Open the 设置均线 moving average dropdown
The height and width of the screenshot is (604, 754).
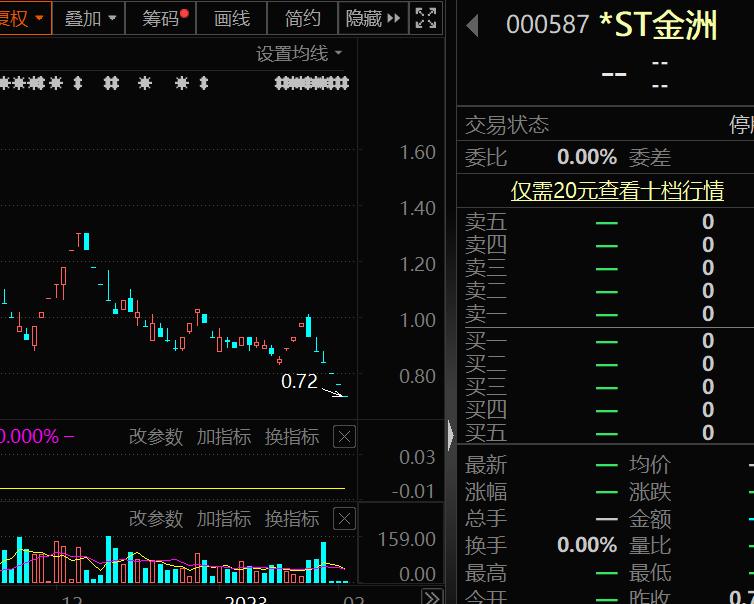click(x=299, y=53)
